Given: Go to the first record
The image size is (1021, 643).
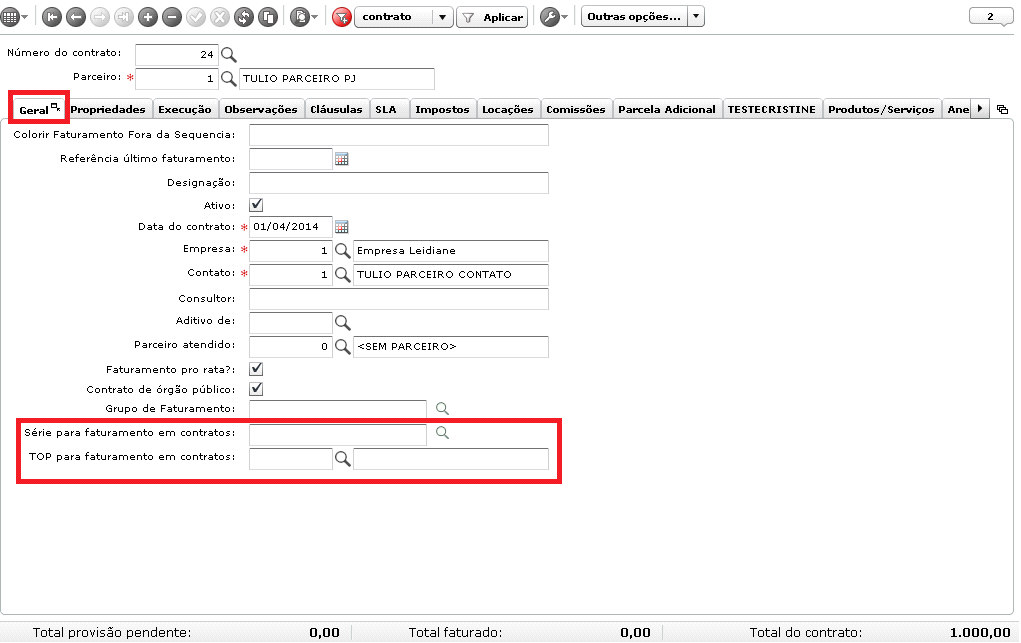Looking at the screenshot, I should (x=51, y=17).
